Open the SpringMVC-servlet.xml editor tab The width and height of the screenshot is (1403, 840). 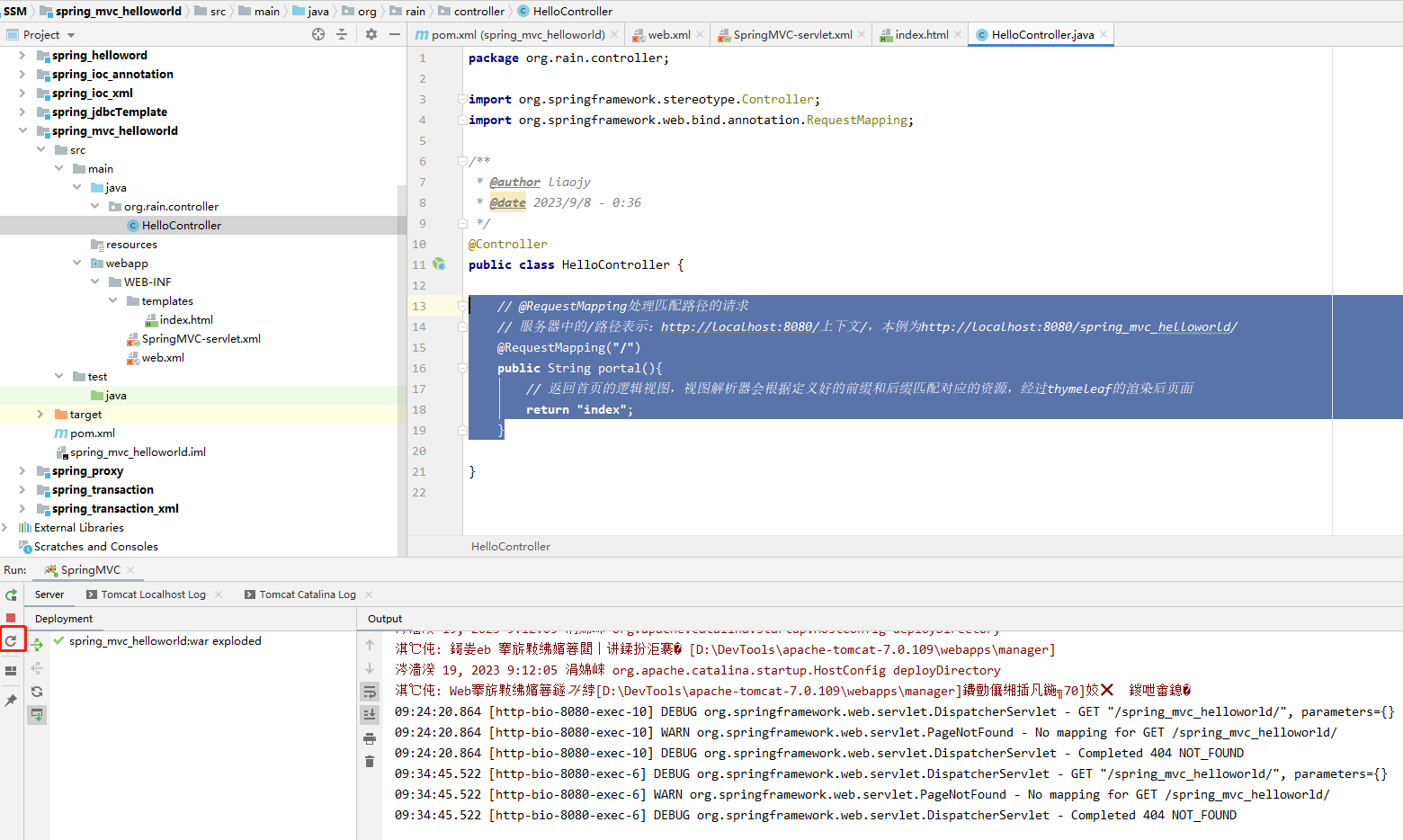tap(792, 34)
